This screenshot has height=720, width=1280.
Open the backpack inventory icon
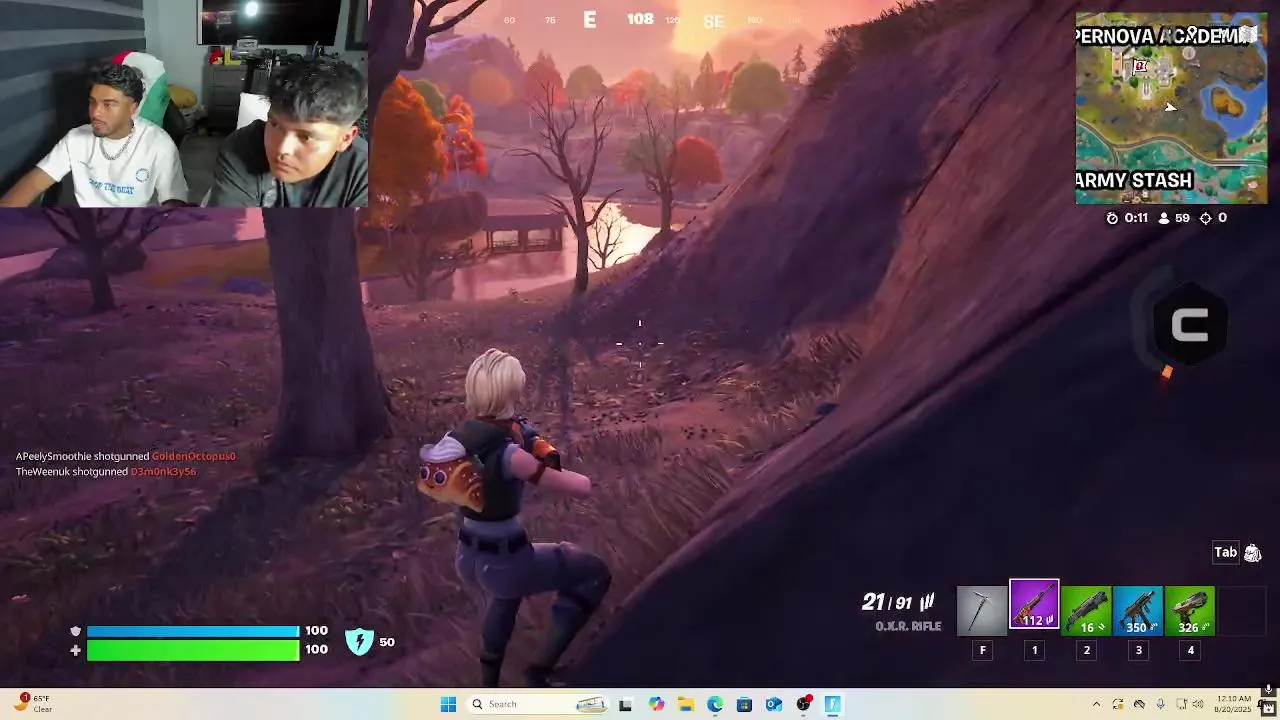point(1253,553)
